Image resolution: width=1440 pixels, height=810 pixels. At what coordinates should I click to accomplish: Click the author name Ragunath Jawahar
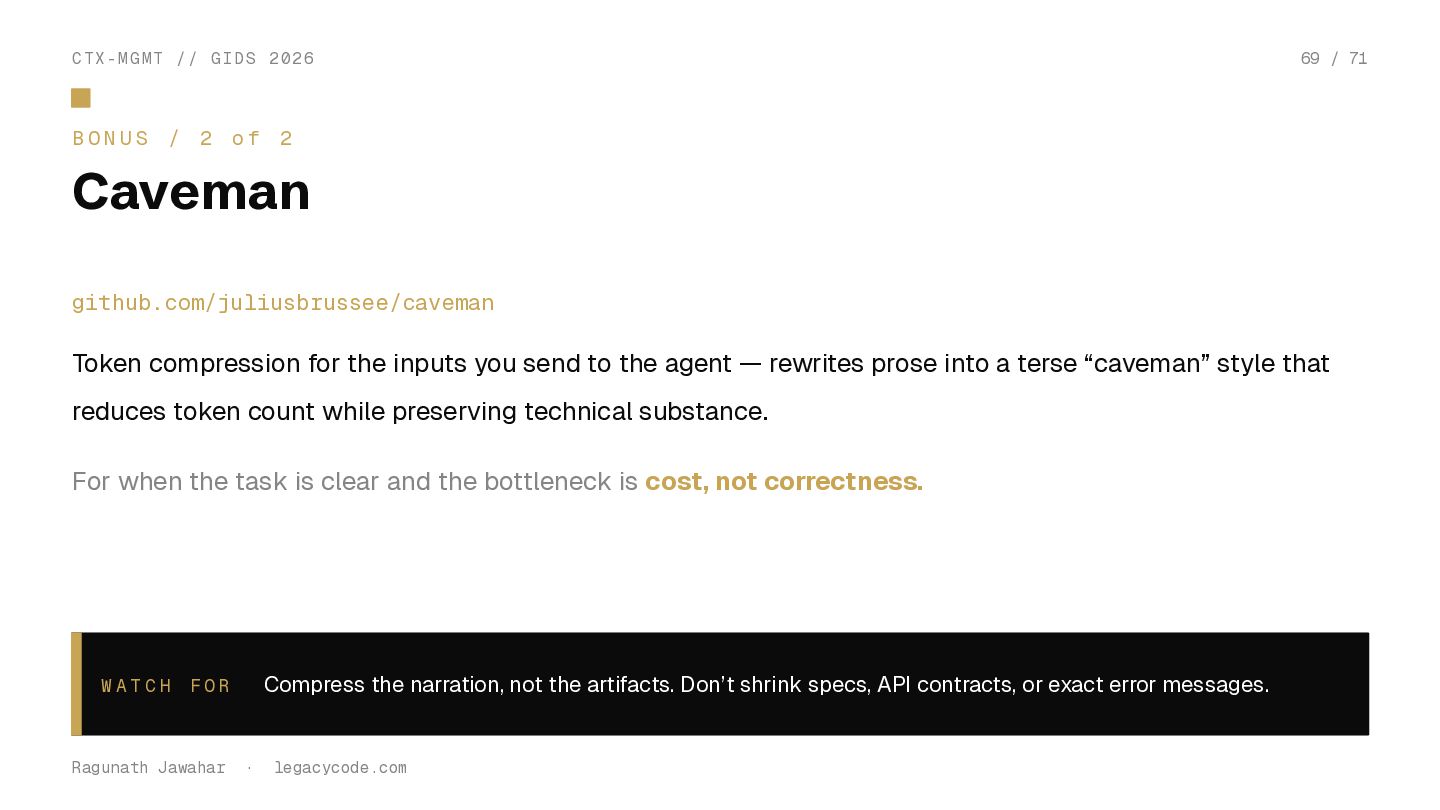click(x=149, y=768)
